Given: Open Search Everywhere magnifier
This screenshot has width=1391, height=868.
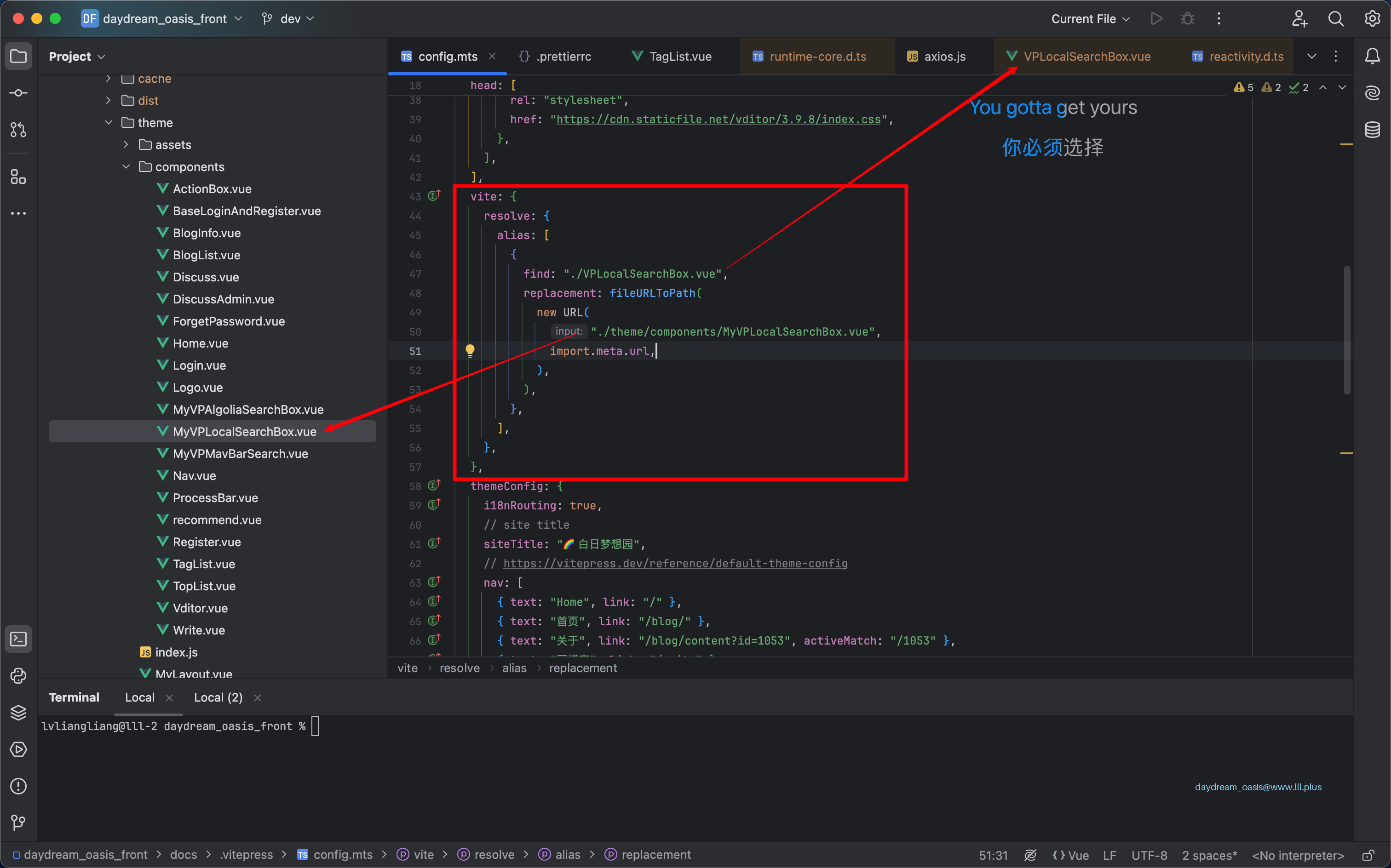Looking at the screenshot, I should pyautogui.click(x=1336, y=18).
